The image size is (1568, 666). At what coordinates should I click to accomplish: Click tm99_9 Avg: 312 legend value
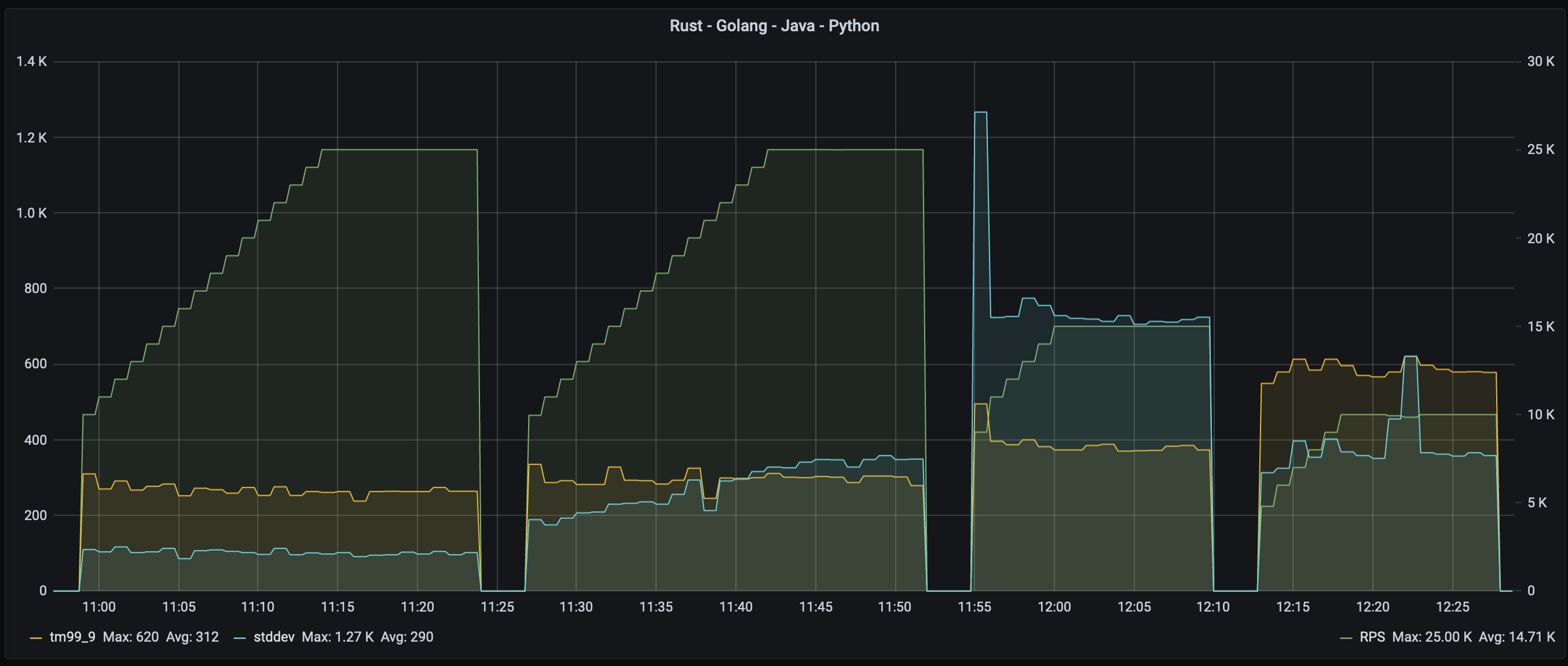tap(192, 637)
